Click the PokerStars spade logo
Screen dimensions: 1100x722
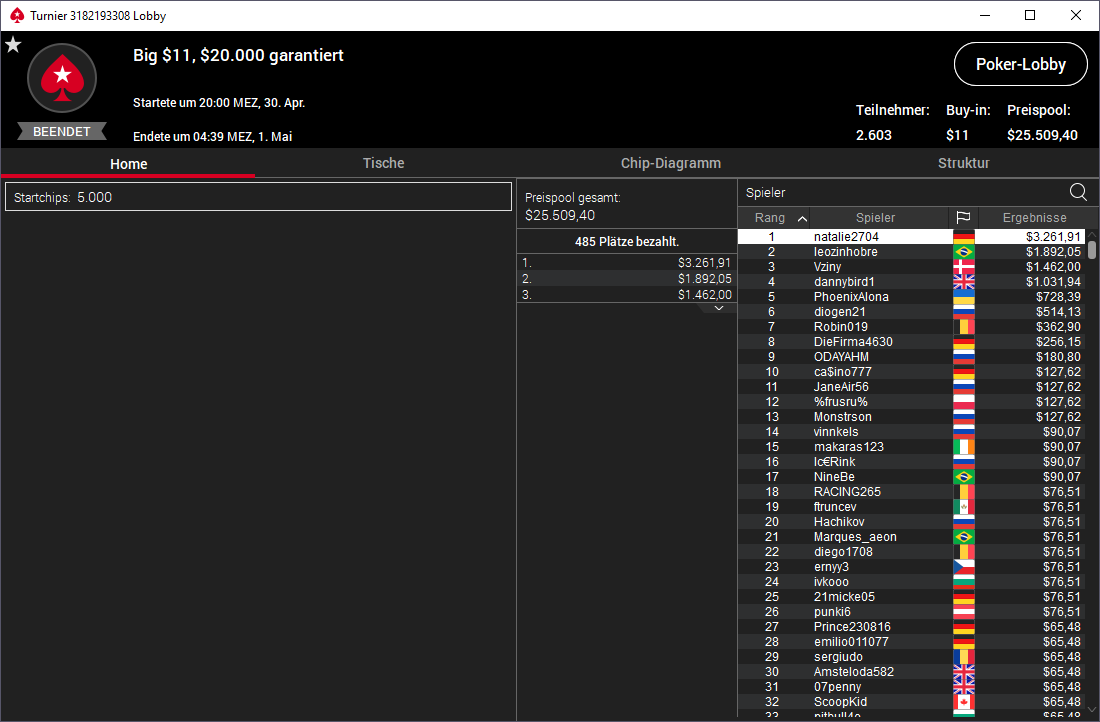62,78
